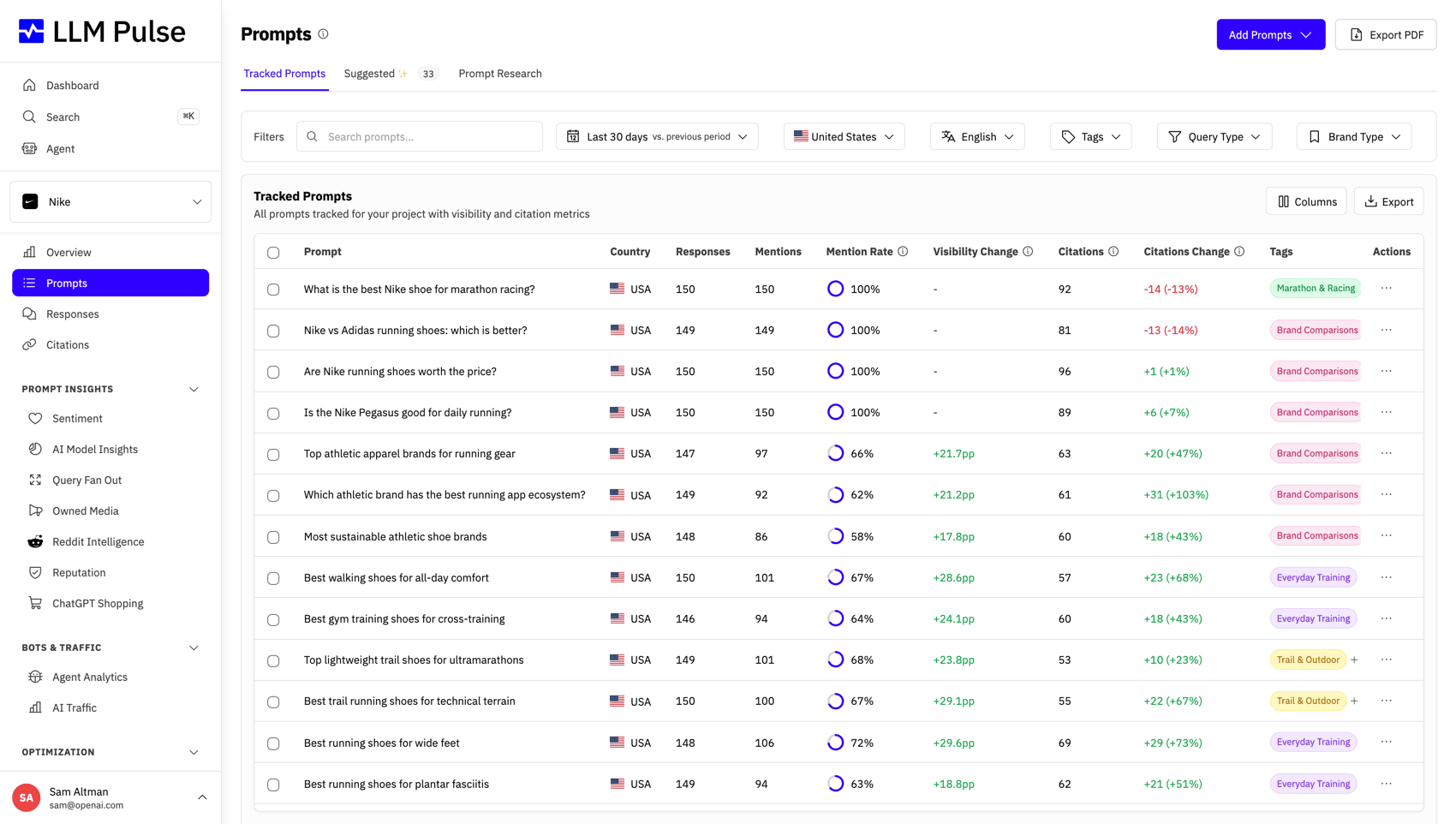The width and height of the screenshot is (1456, 824).
Task: Click the AI Model Insights icon
Action: point(35,449)
